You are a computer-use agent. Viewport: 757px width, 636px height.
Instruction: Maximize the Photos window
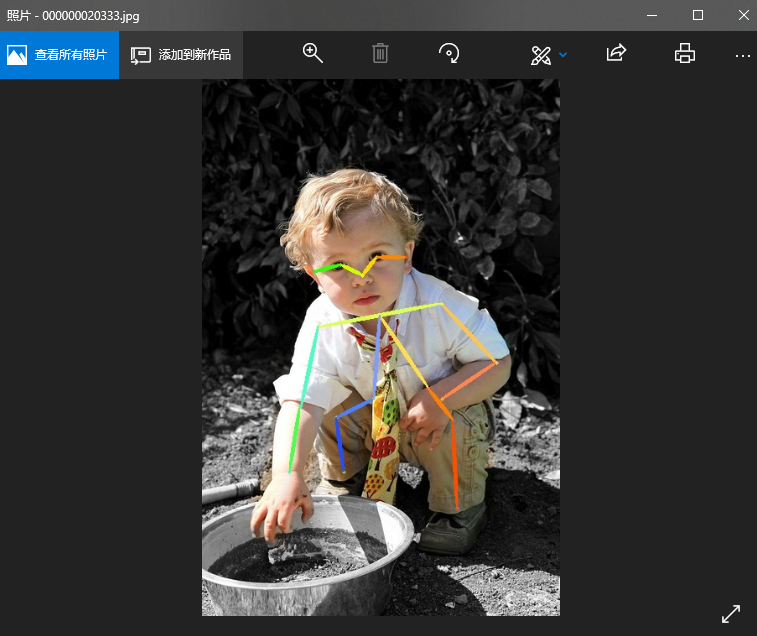point(698,15)
